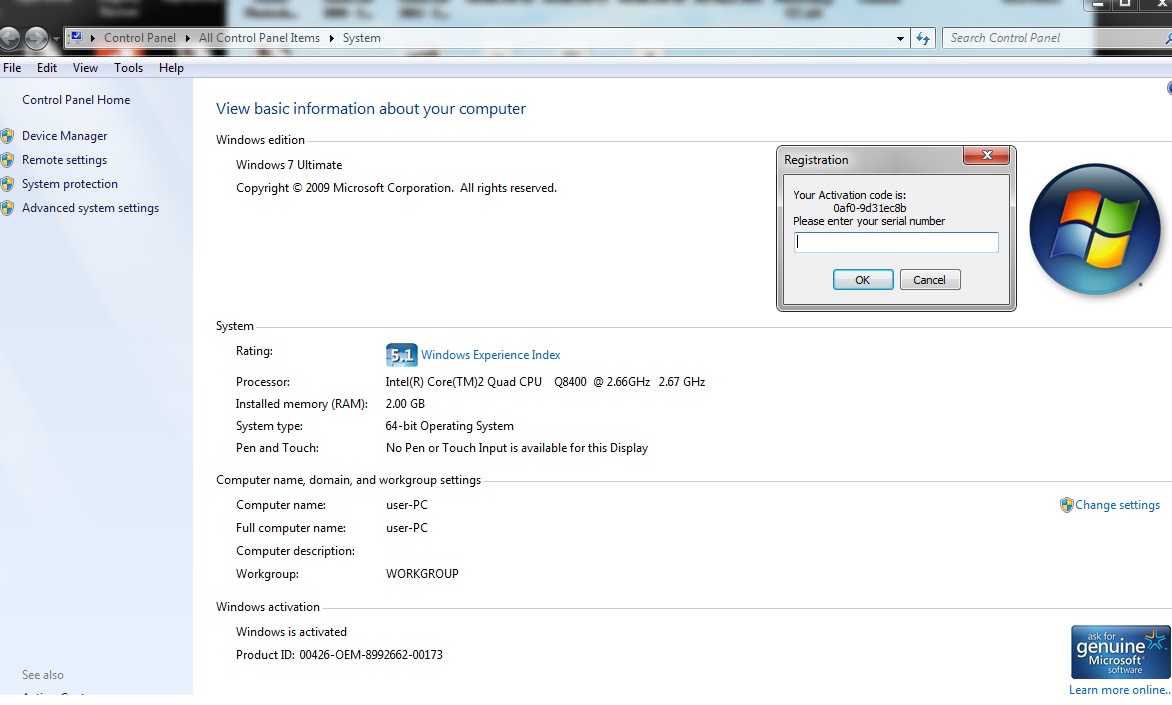The height and width of the screenshot is (705, 1172).
Task: Click the shield icon beside Change settings
Action: (1067, 505)
